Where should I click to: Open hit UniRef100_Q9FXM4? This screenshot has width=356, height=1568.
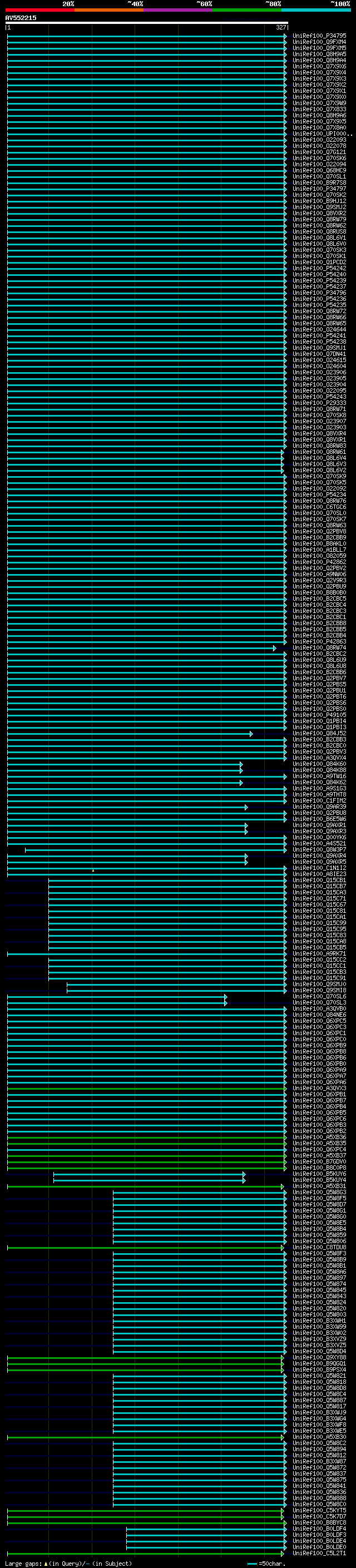[319, 43]
